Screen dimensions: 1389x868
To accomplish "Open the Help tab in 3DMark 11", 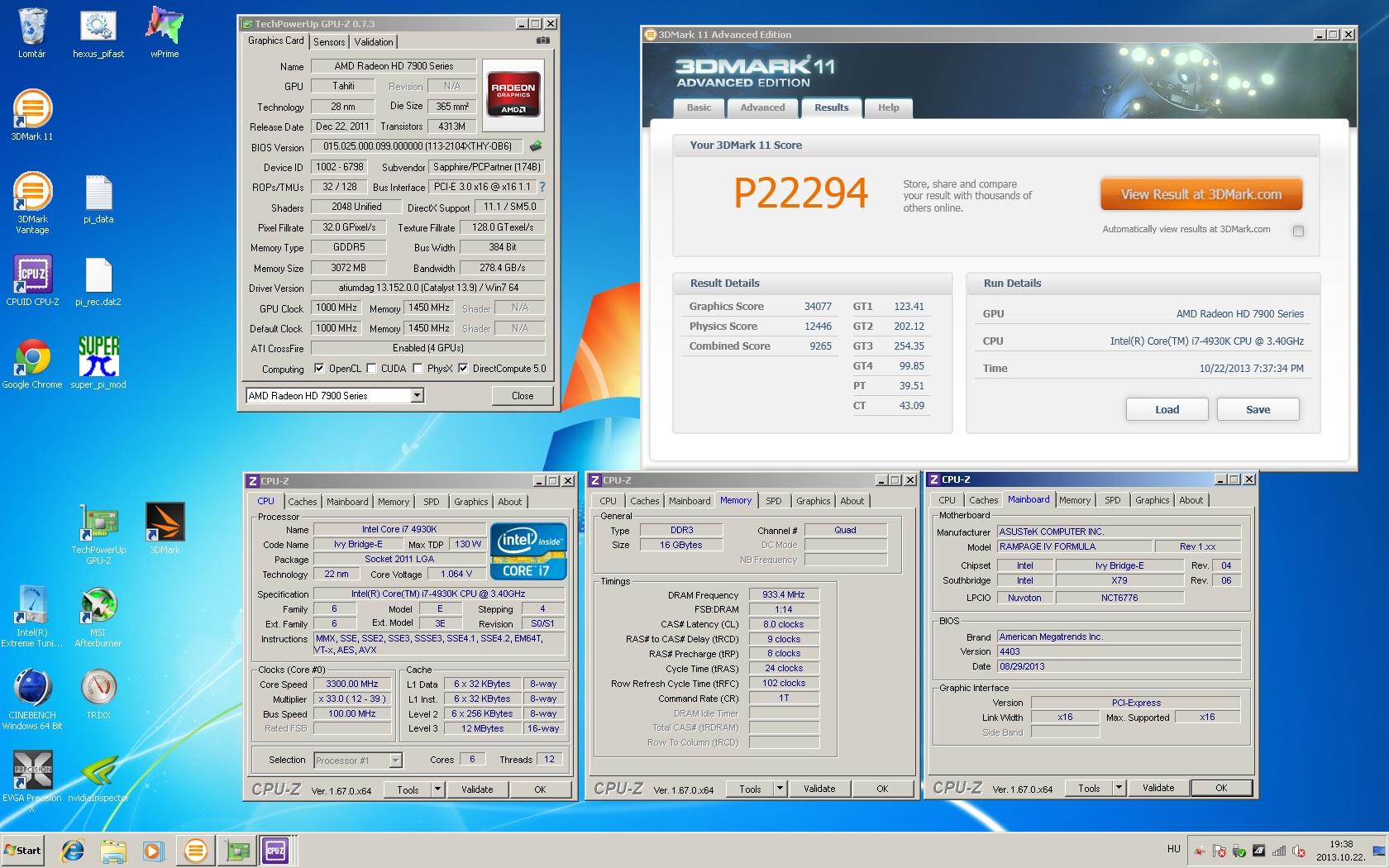I will pyautogui.click(x=888, y=107).
